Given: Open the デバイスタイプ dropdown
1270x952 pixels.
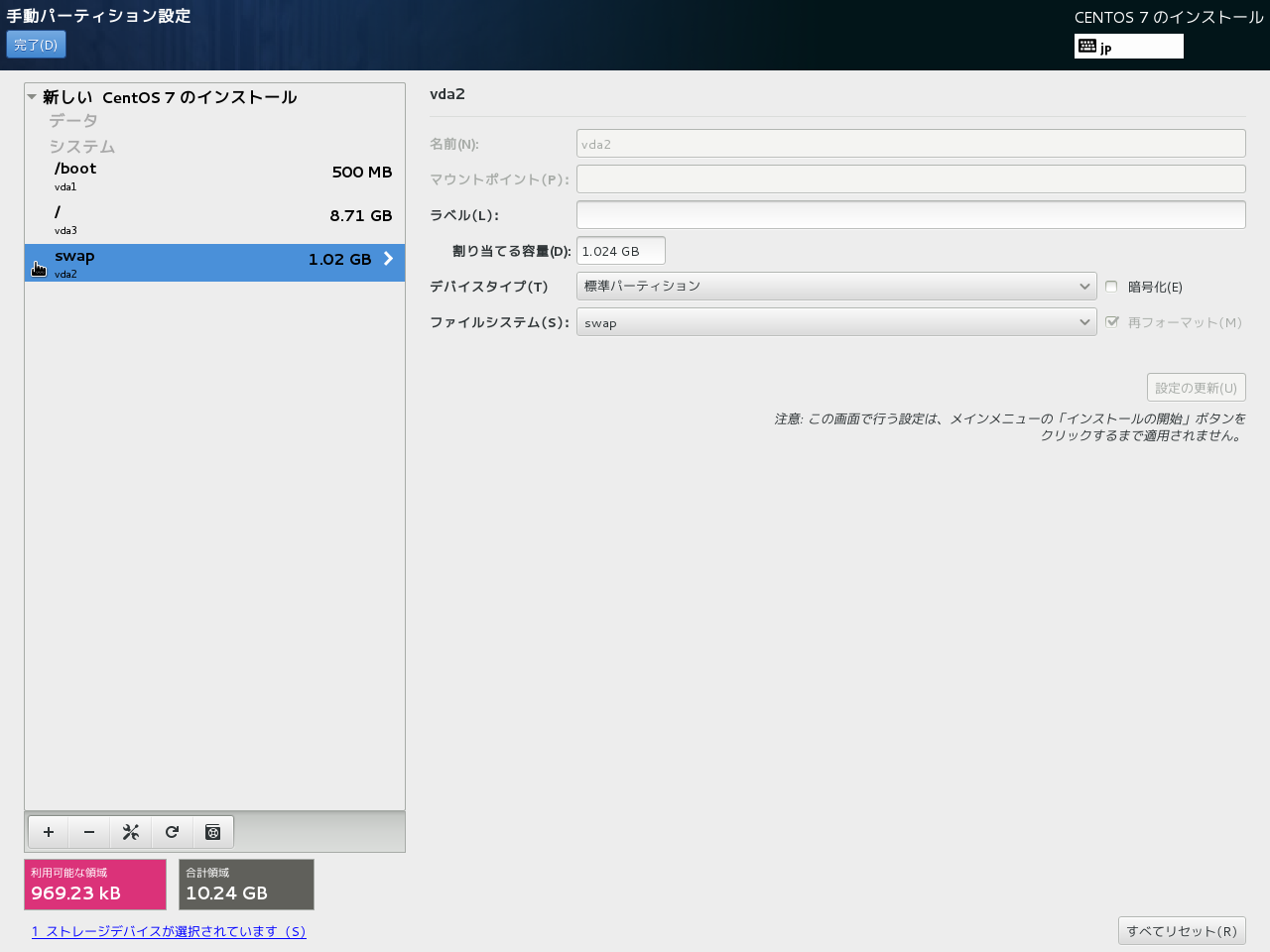Looking at the screenshot, I should (835, 287).
